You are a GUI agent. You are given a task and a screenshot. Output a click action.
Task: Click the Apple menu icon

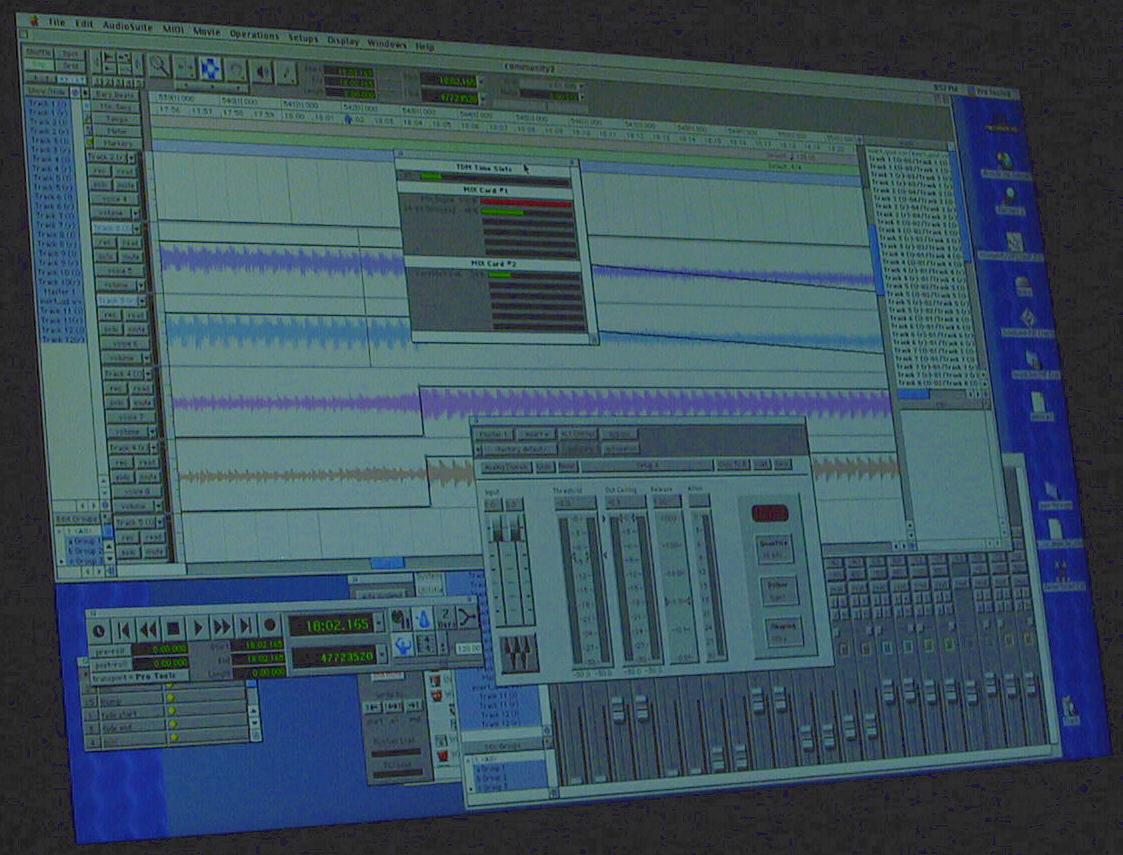pyautogui.click(x=32, y=21)
